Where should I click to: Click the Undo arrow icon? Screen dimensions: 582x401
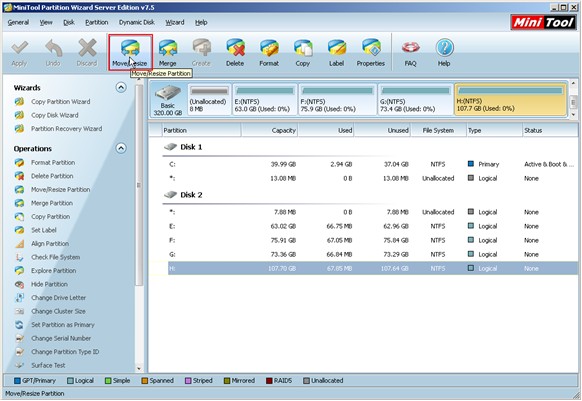tap(53, 52)
